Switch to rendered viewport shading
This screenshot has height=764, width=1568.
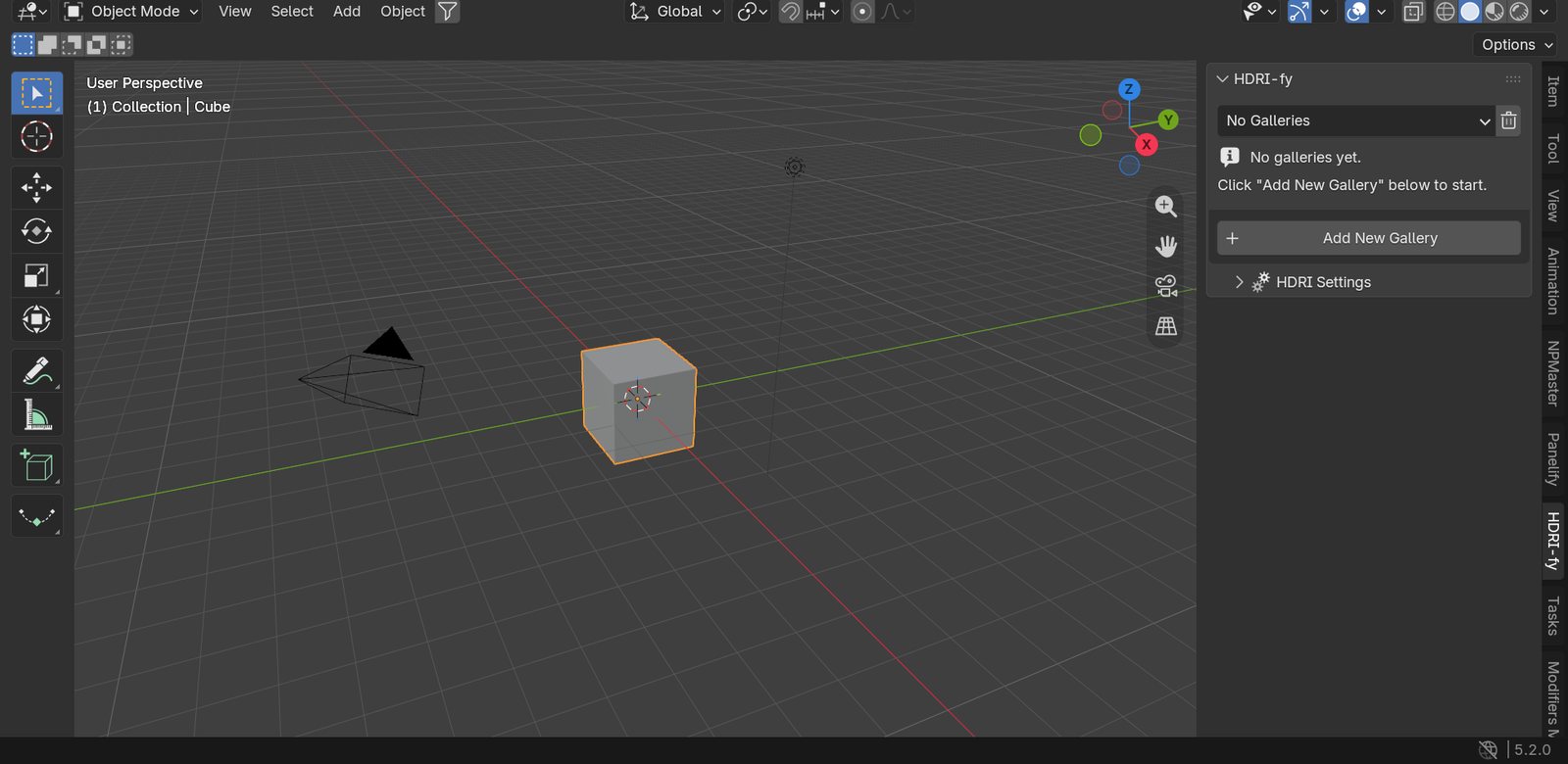(1519, 12)
